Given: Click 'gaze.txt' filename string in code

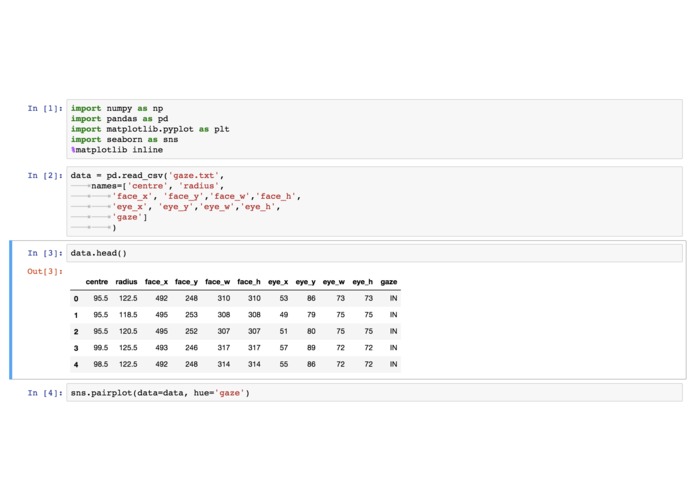Looking at the screenshot, I should [194, 175].
